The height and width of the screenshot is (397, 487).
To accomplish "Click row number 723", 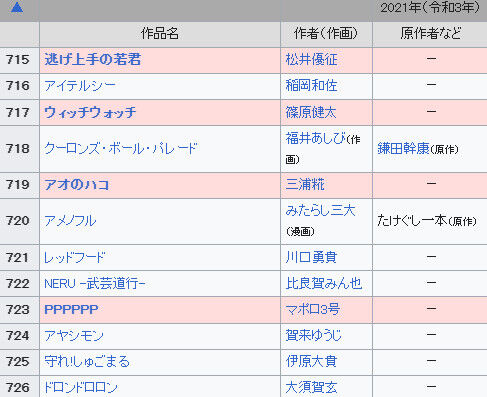I will [17, 310].
